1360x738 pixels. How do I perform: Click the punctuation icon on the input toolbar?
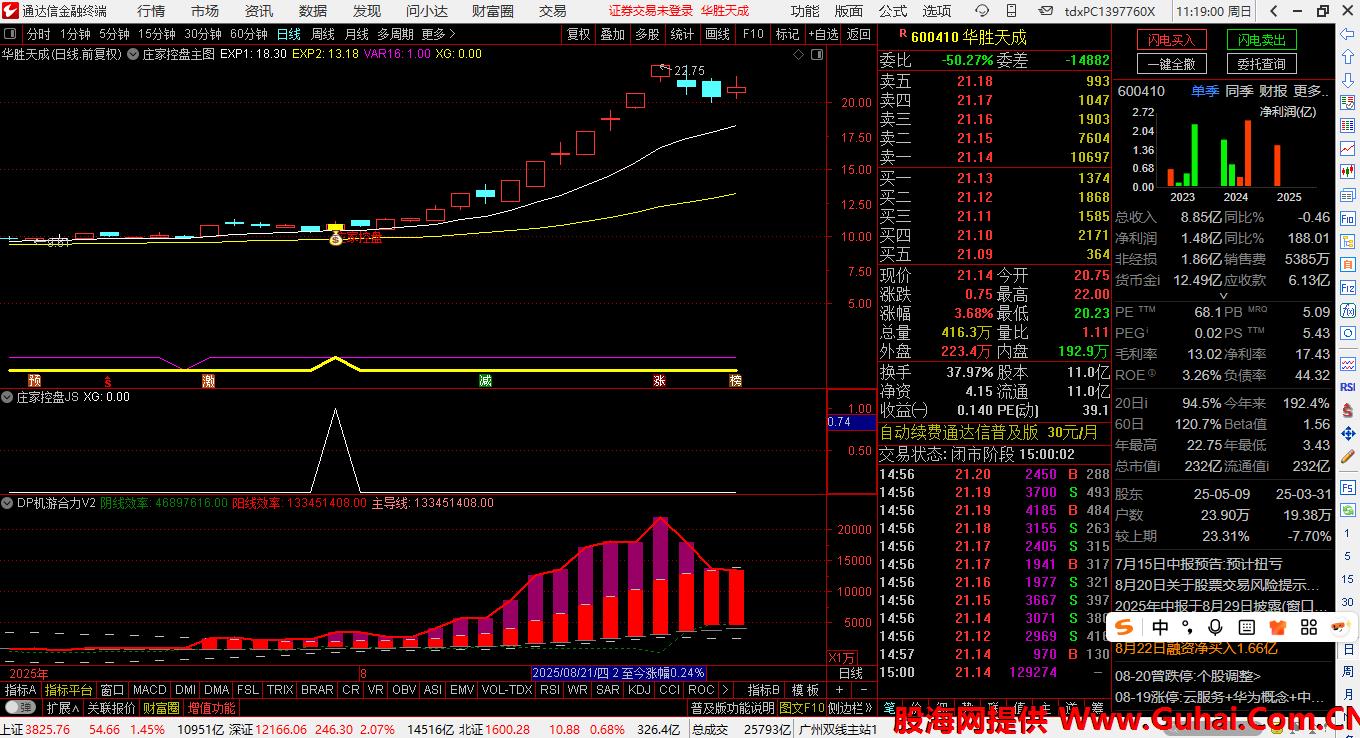coord(1188,627)
